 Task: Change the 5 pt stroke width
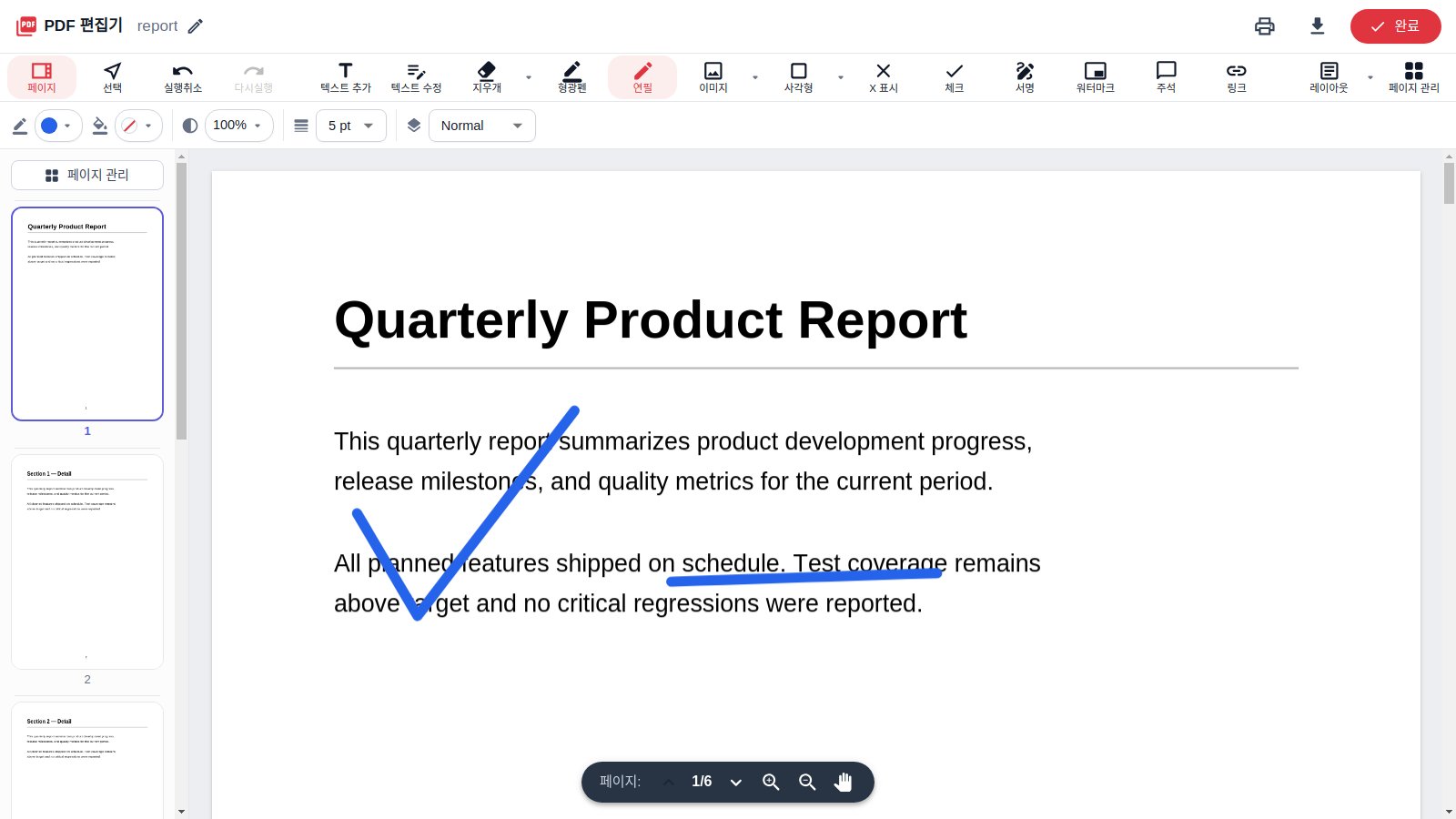351,126
